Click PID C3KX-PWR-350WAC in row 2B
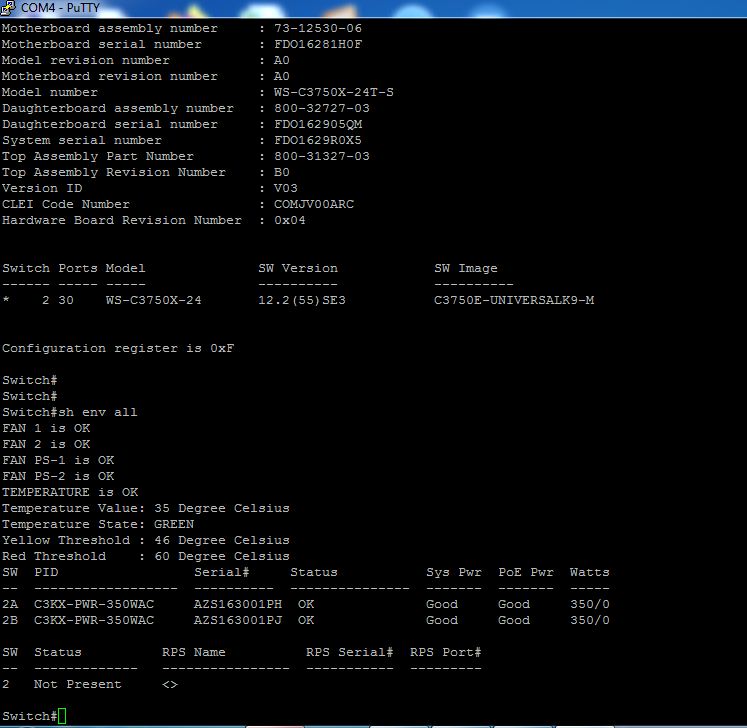 click(x=94, y=620)
